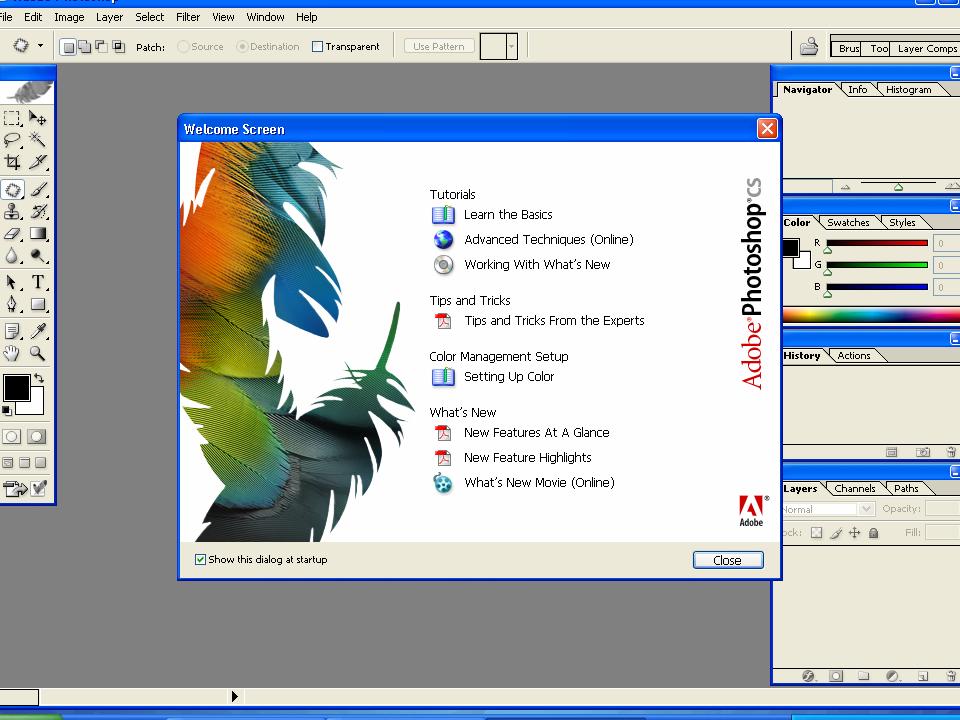Open Learn the Basics tutorial link
Image resolution: width=960 pixels, height=720 pixels.
[507, 215]
